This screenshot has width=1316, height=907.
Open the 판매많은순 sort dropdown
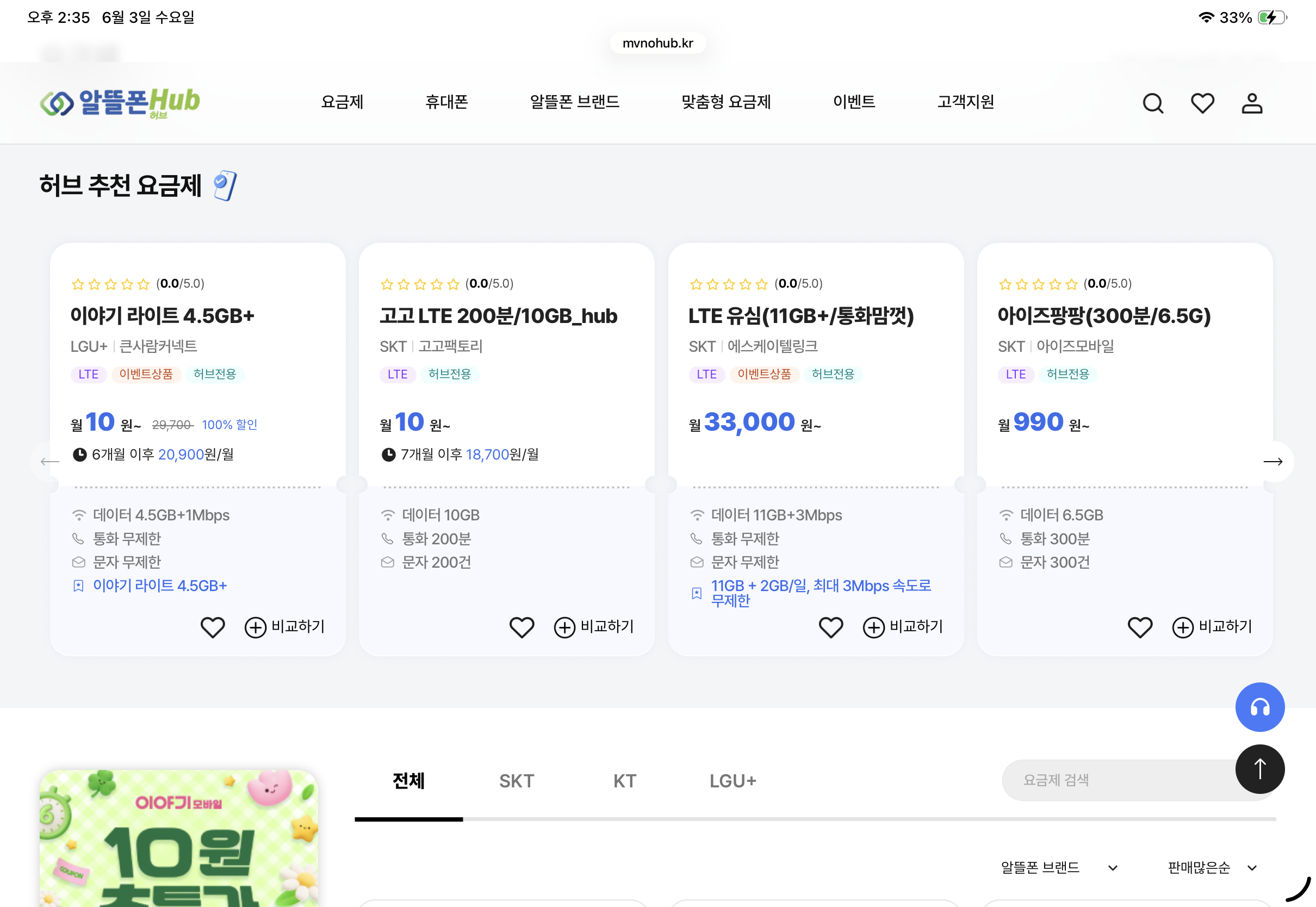click(1212, 867)
